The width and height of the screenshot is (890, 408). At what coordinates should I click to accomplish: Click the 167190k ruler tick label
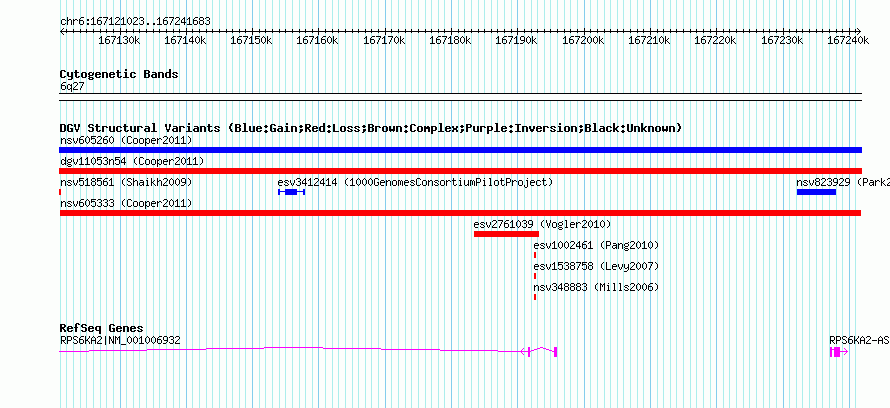point(517,40)
